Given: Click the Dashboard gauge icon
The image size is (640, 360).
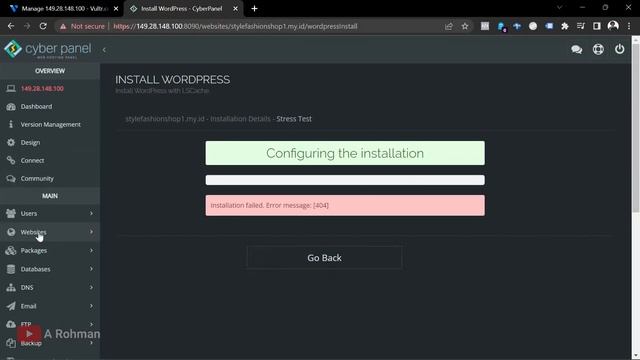Looking at the screenshot, I should (x=11, y=107).
